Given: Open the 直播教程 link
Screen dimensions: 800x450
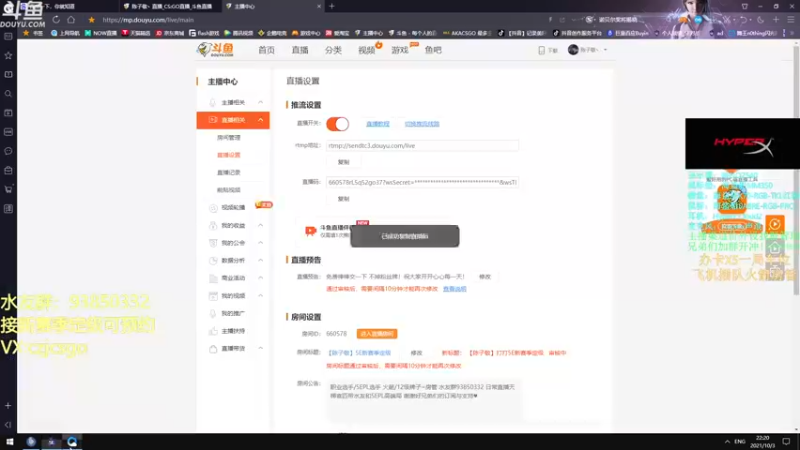Looking at the screenshot, I should coord(378,124).
